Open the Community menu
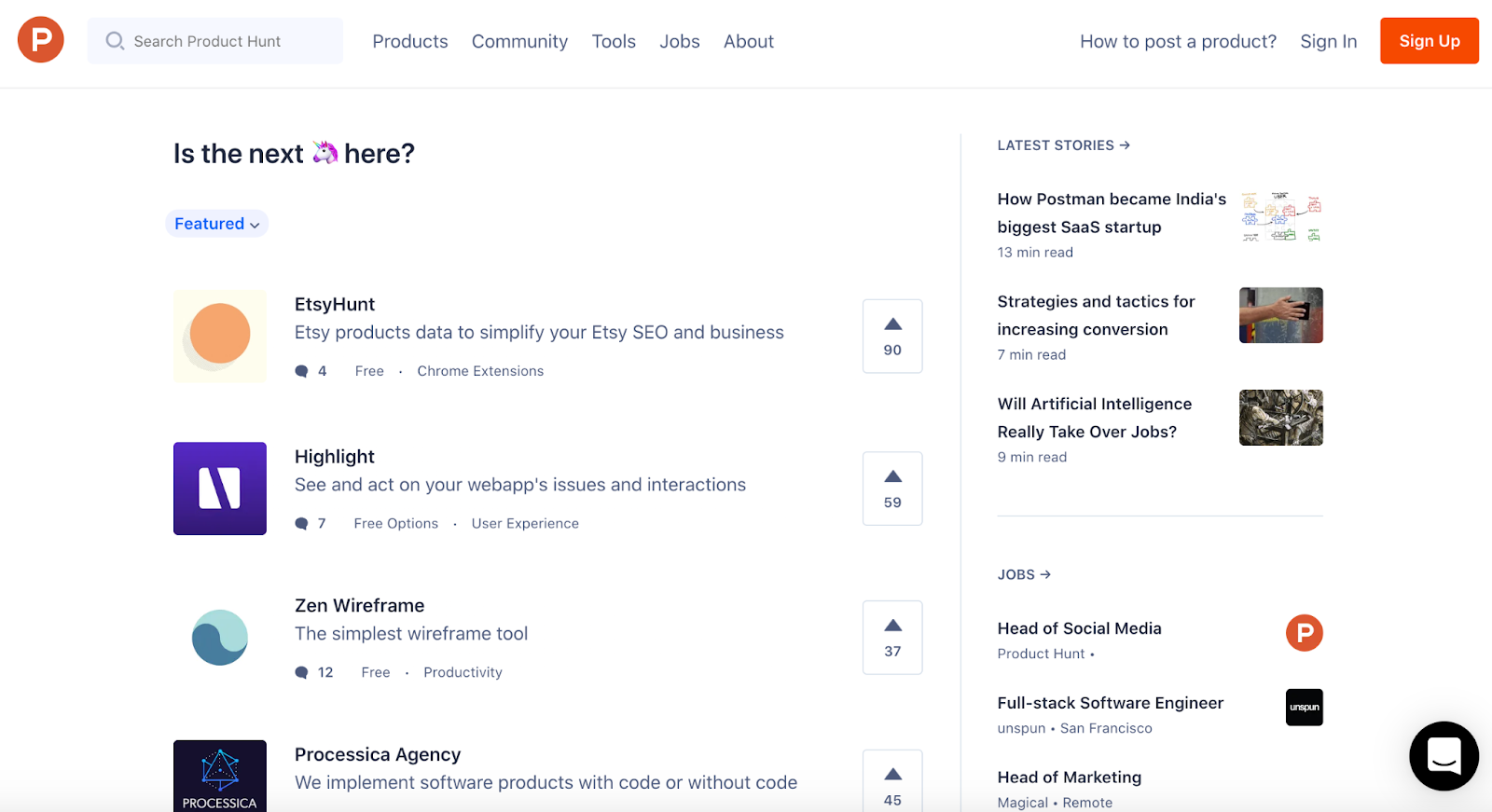This screenshot has height=812, width=1492. pos(519,41)
